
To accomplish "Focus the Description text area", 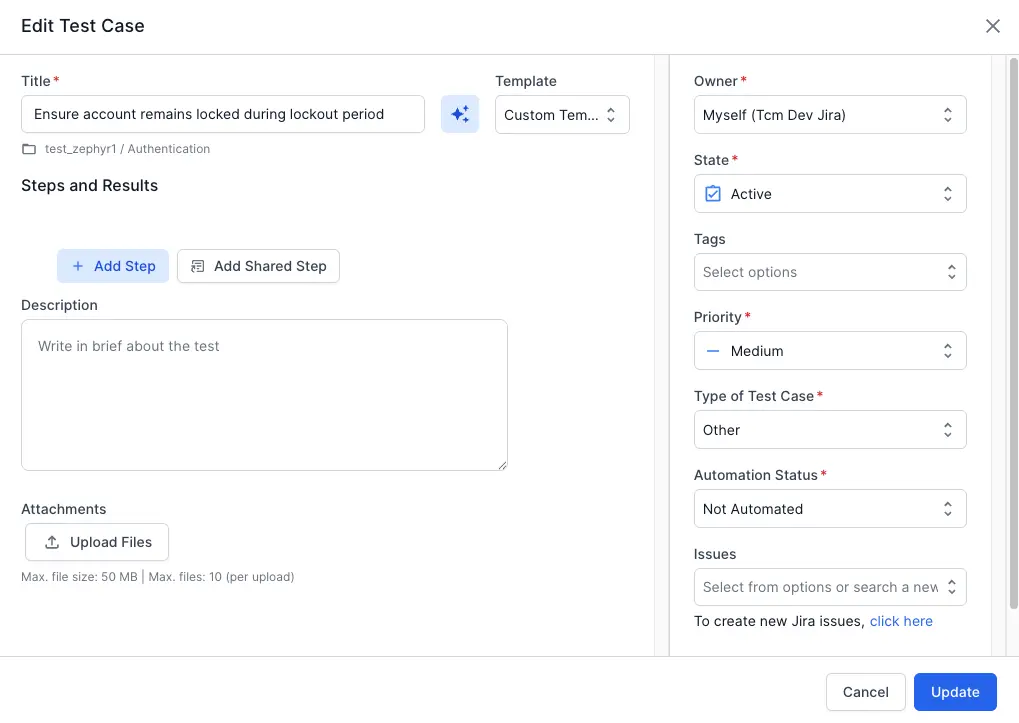I will pos(264,395).
